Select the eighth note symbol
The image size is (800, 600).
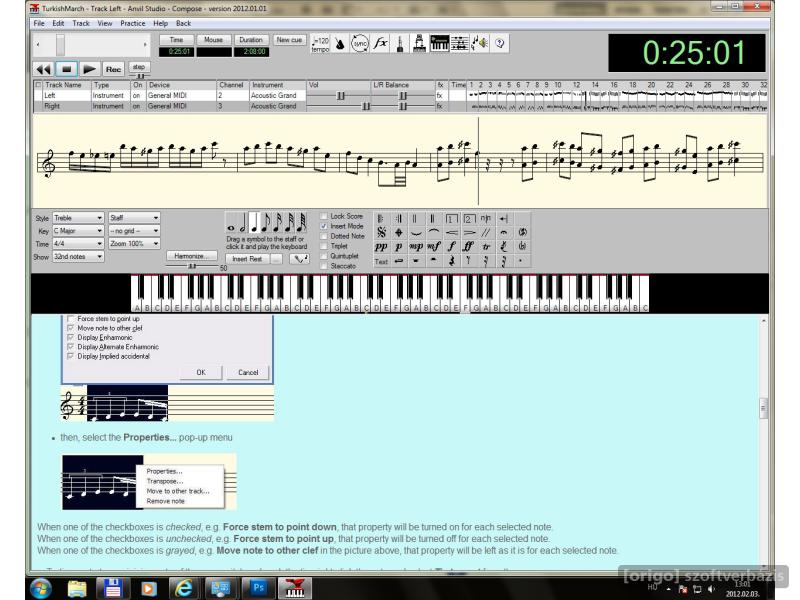[x=266, y=223]
